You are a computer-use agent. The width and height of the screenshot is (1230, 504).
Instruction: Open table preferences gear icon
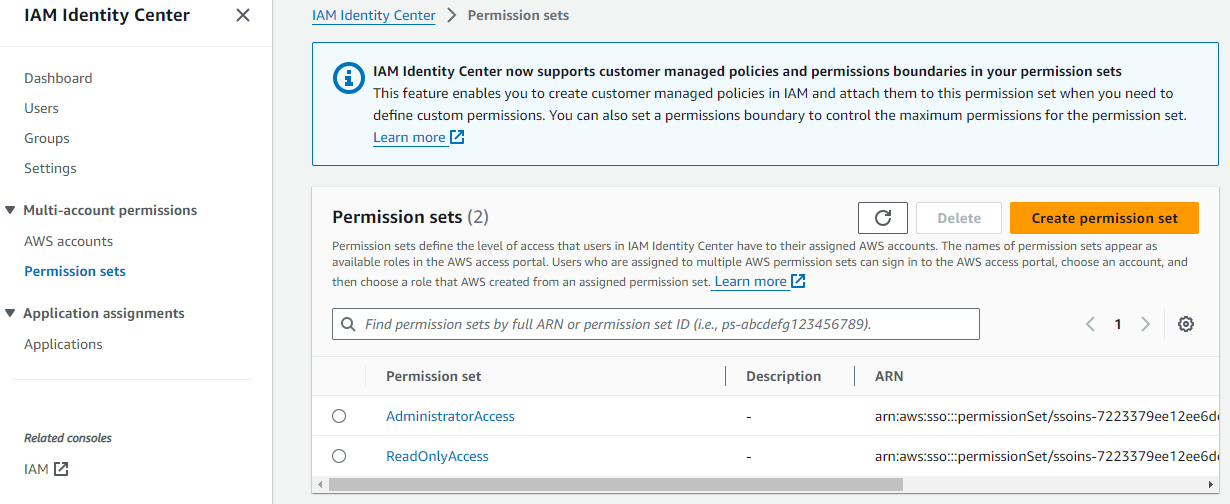click(1186, 324)
